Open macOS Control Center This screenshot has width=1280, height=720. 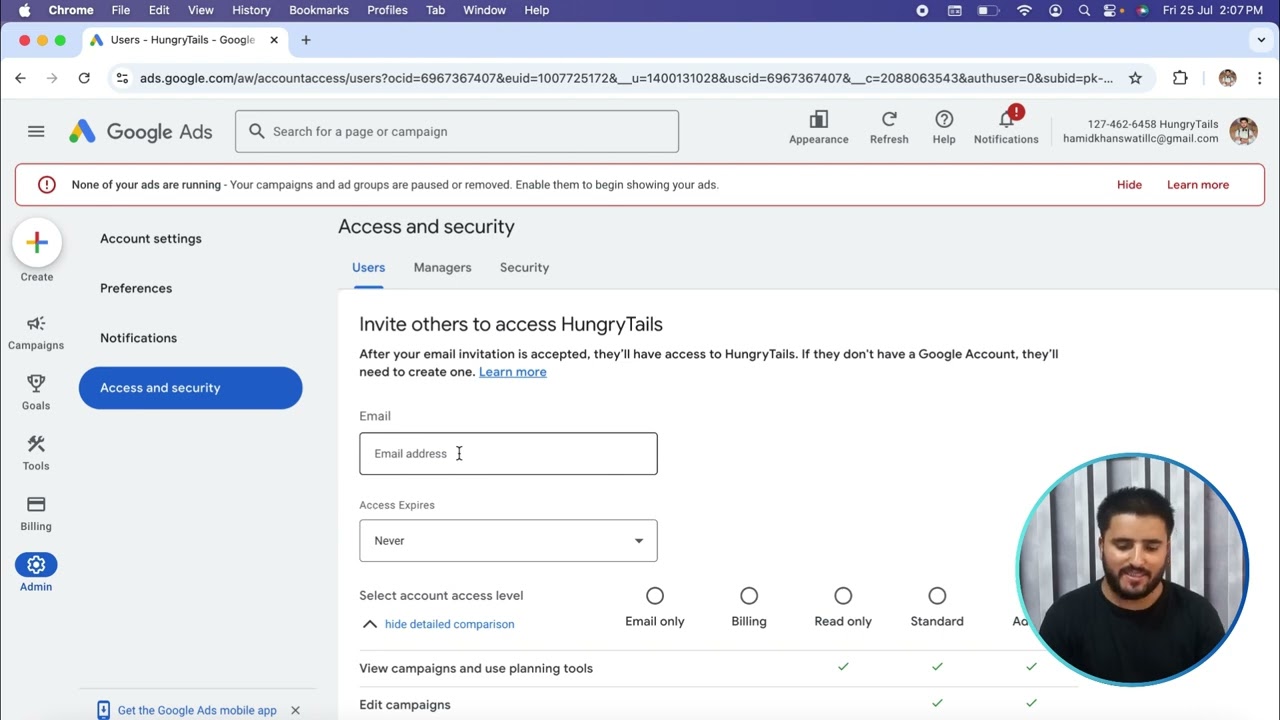(1110, 10)
